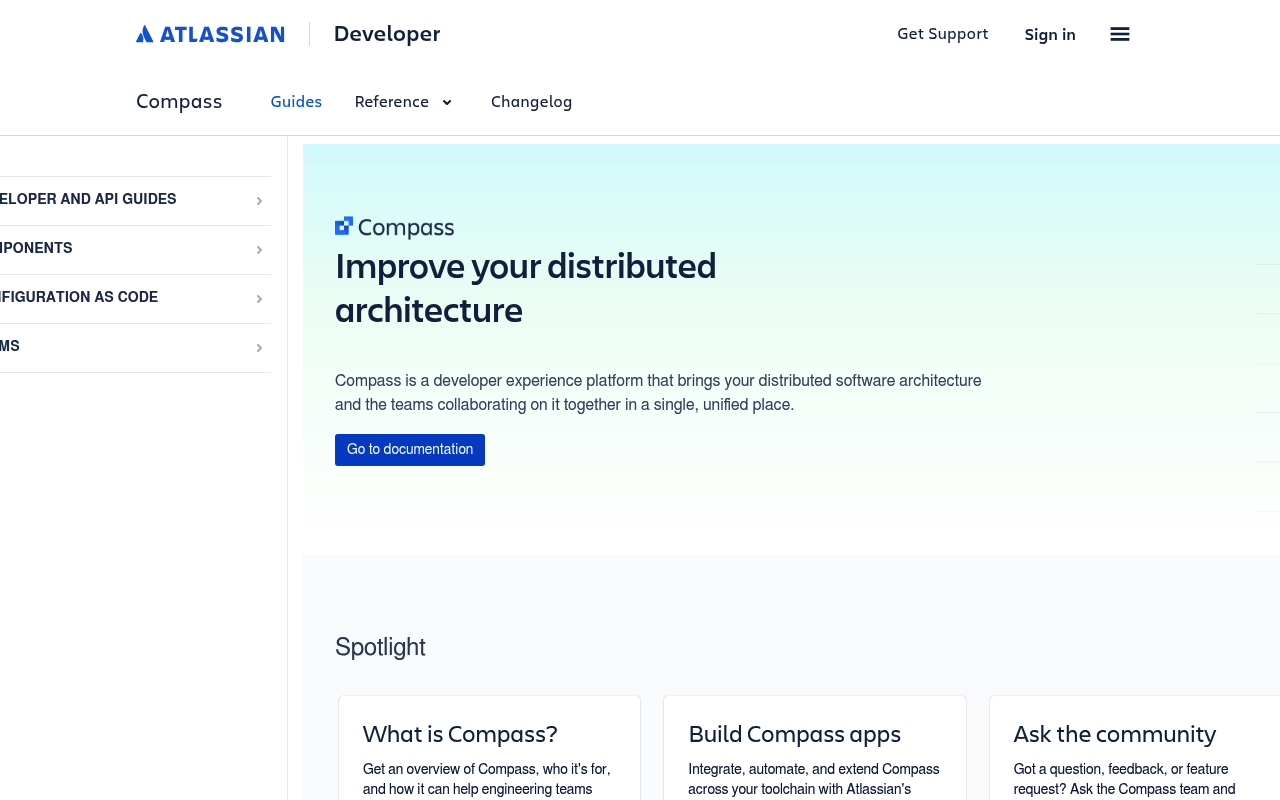Open the Reference menu
This screenshot has height=800, width=1280.
click(404, 102)
